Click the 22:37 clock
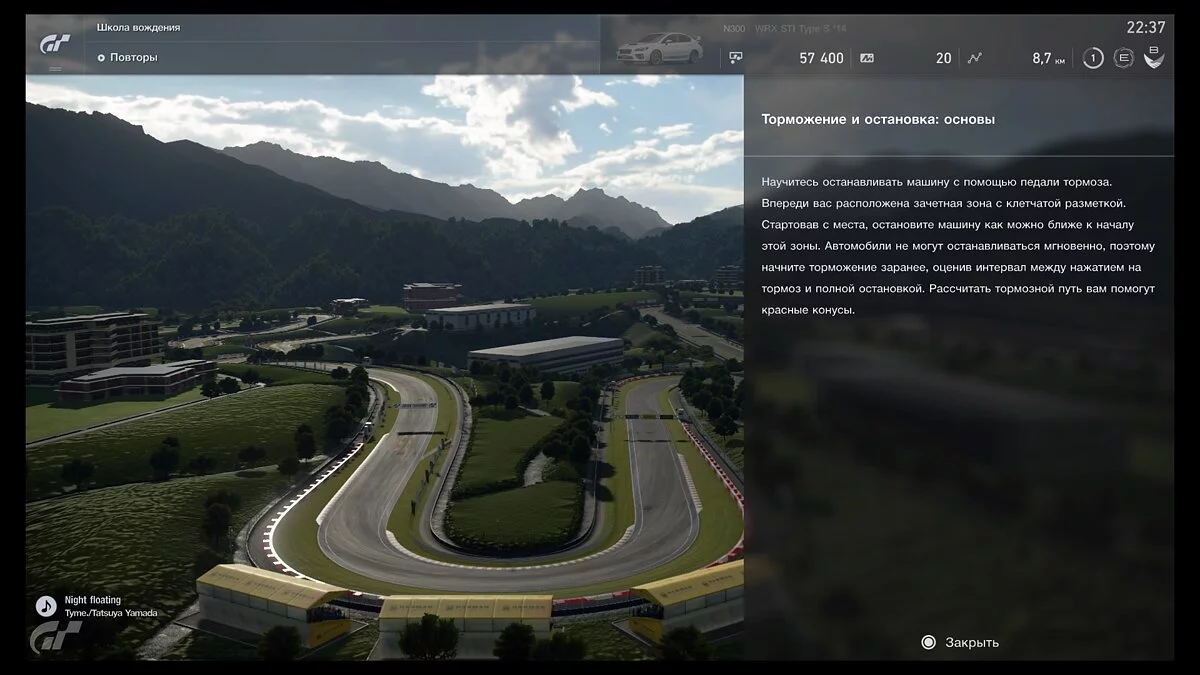 pyautogui.click(x=1146, y=28)
